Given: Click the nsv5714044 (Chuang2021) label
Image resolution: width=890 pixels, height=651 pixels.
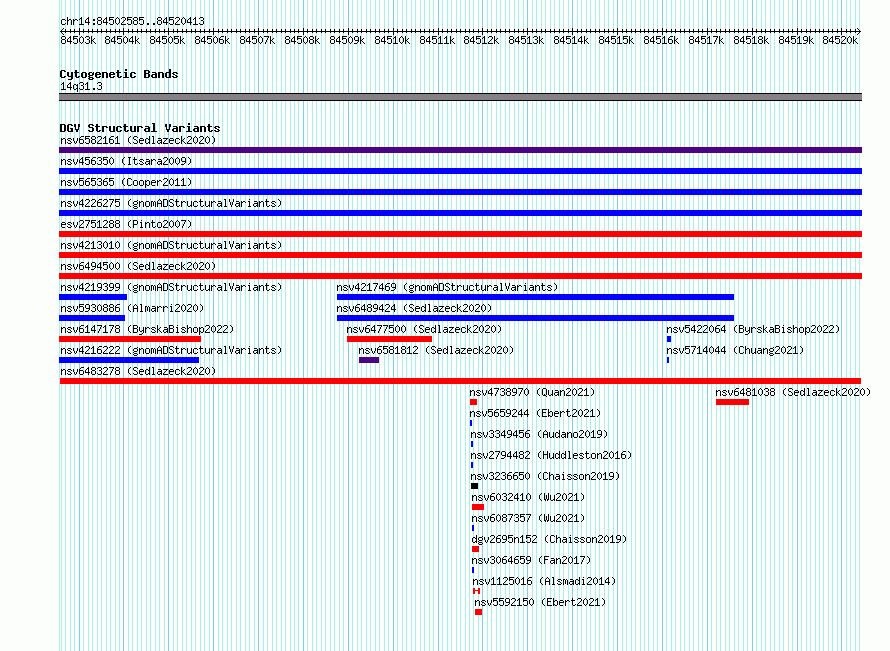Looking at the screenshot, I should [735, 350].
